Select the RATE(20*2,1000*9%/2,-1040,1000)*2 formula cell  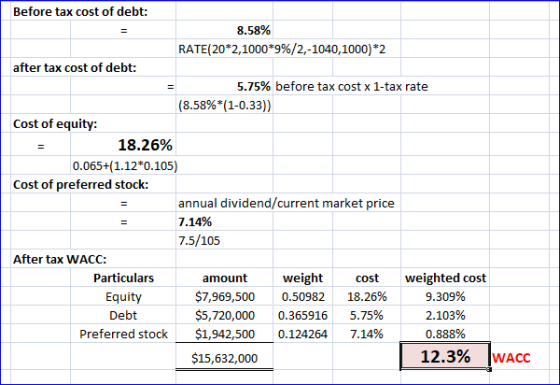(282, 49)
